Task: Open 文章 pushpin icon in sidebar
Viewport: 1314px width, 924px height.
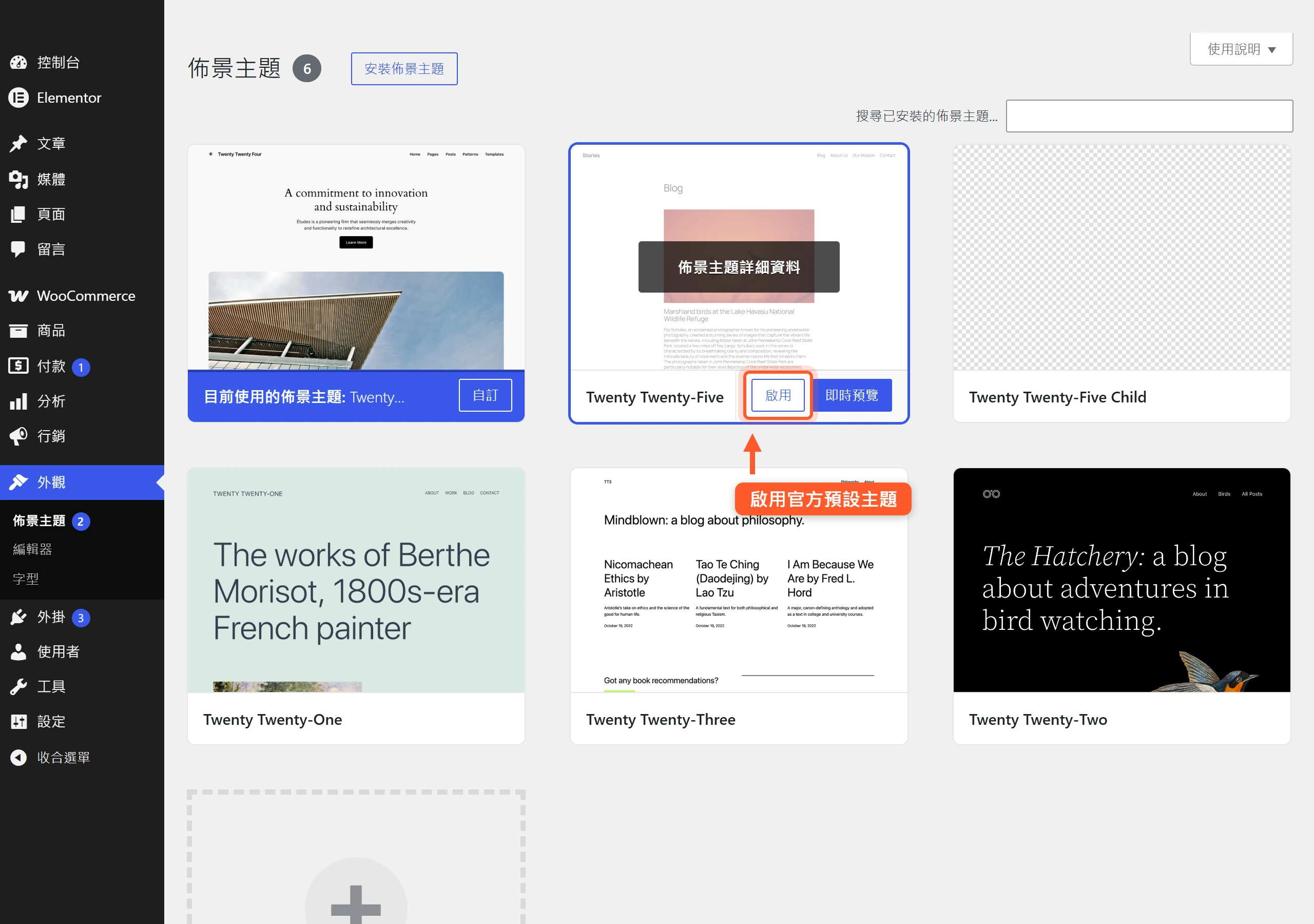Action: pos(18,143)
